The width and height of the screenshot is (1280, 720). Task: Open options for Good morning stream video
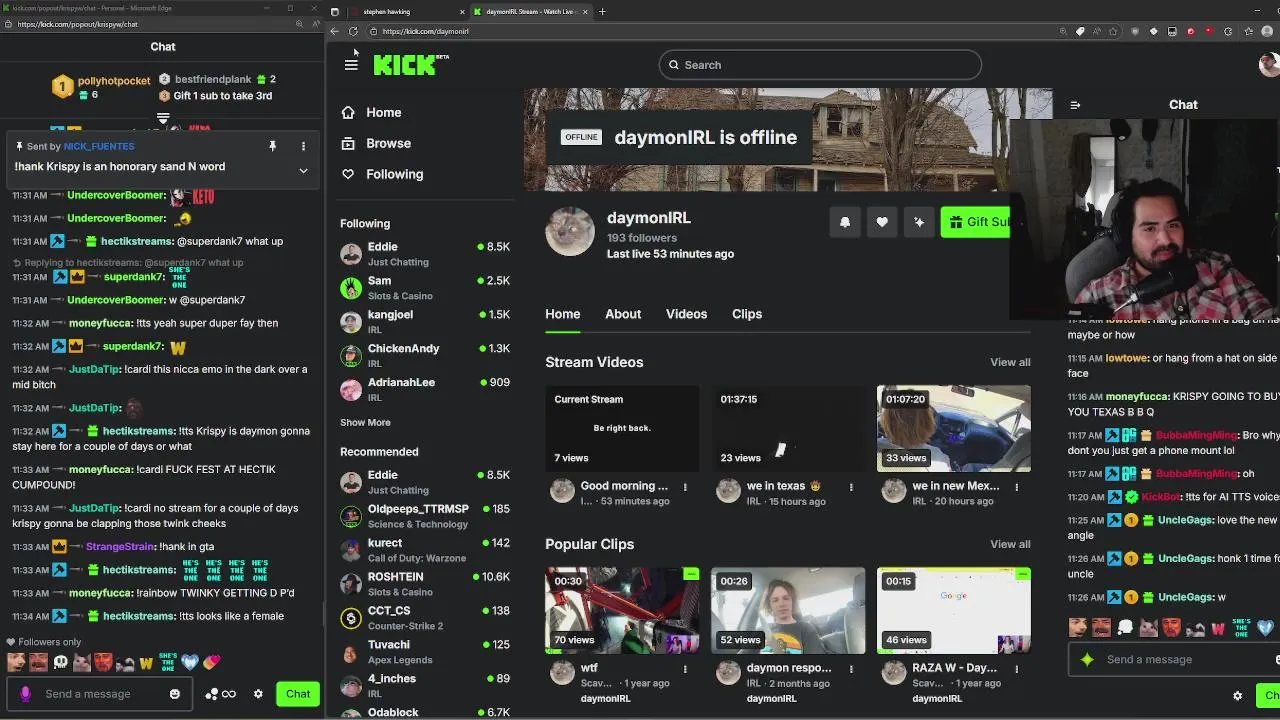click(685, 487)
